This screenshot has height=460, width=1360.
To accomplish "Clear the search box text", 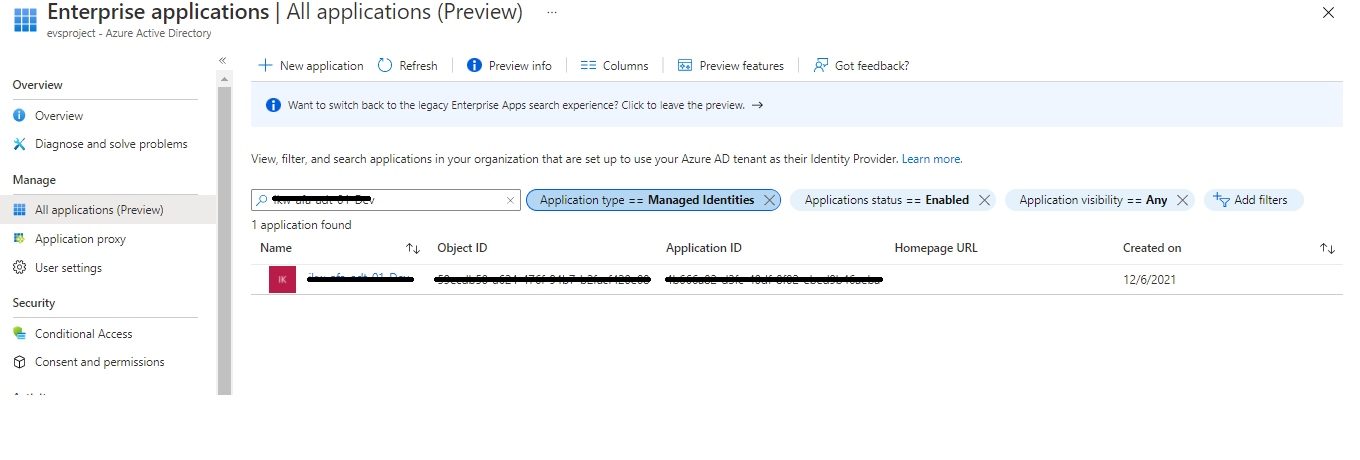I will tap(510, 200).
